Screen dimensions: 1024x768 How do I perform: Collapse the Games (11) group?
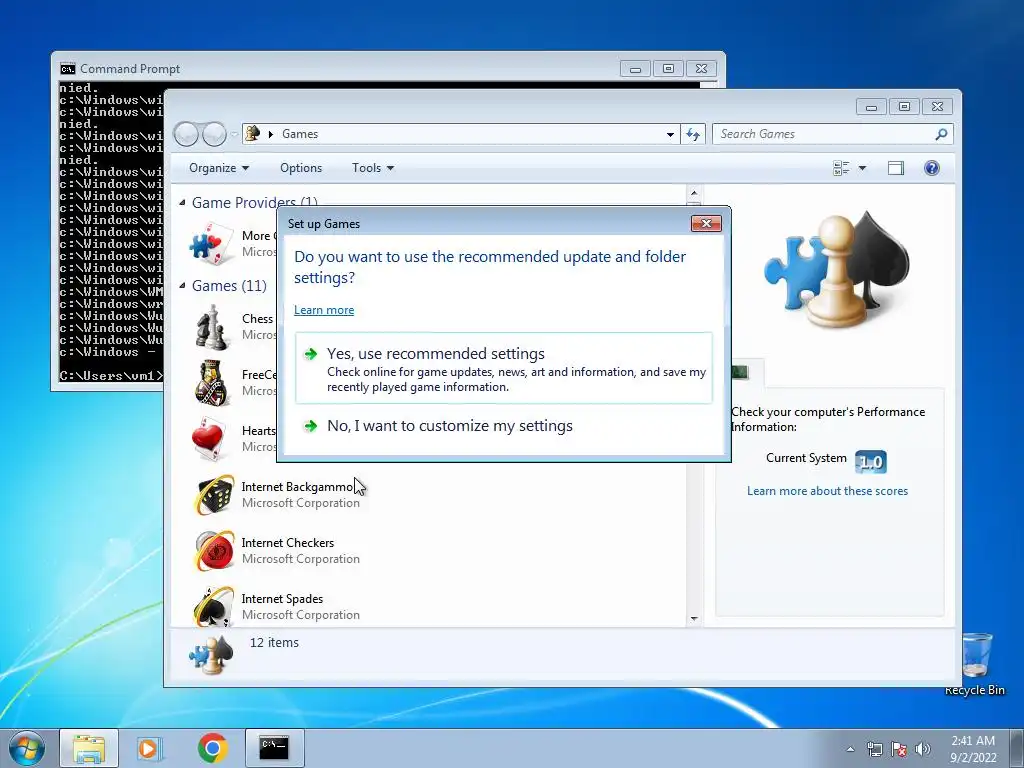point(183,285)
